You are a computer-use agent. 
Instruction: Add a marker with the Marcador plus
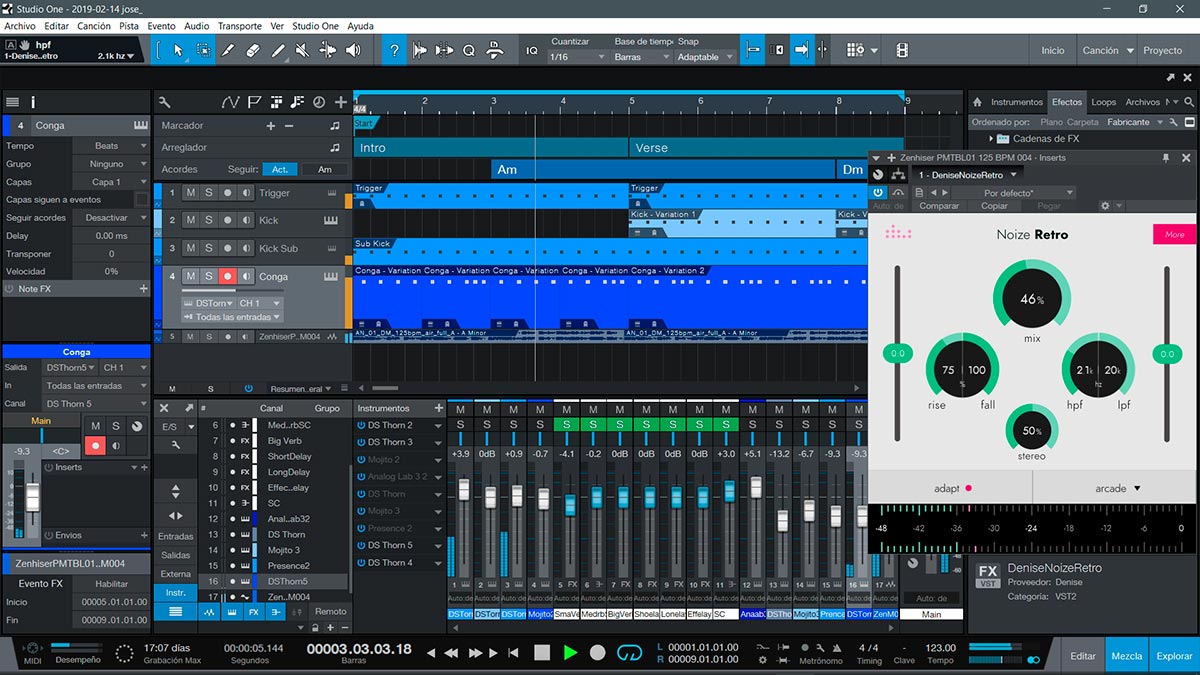click(270, 126)
